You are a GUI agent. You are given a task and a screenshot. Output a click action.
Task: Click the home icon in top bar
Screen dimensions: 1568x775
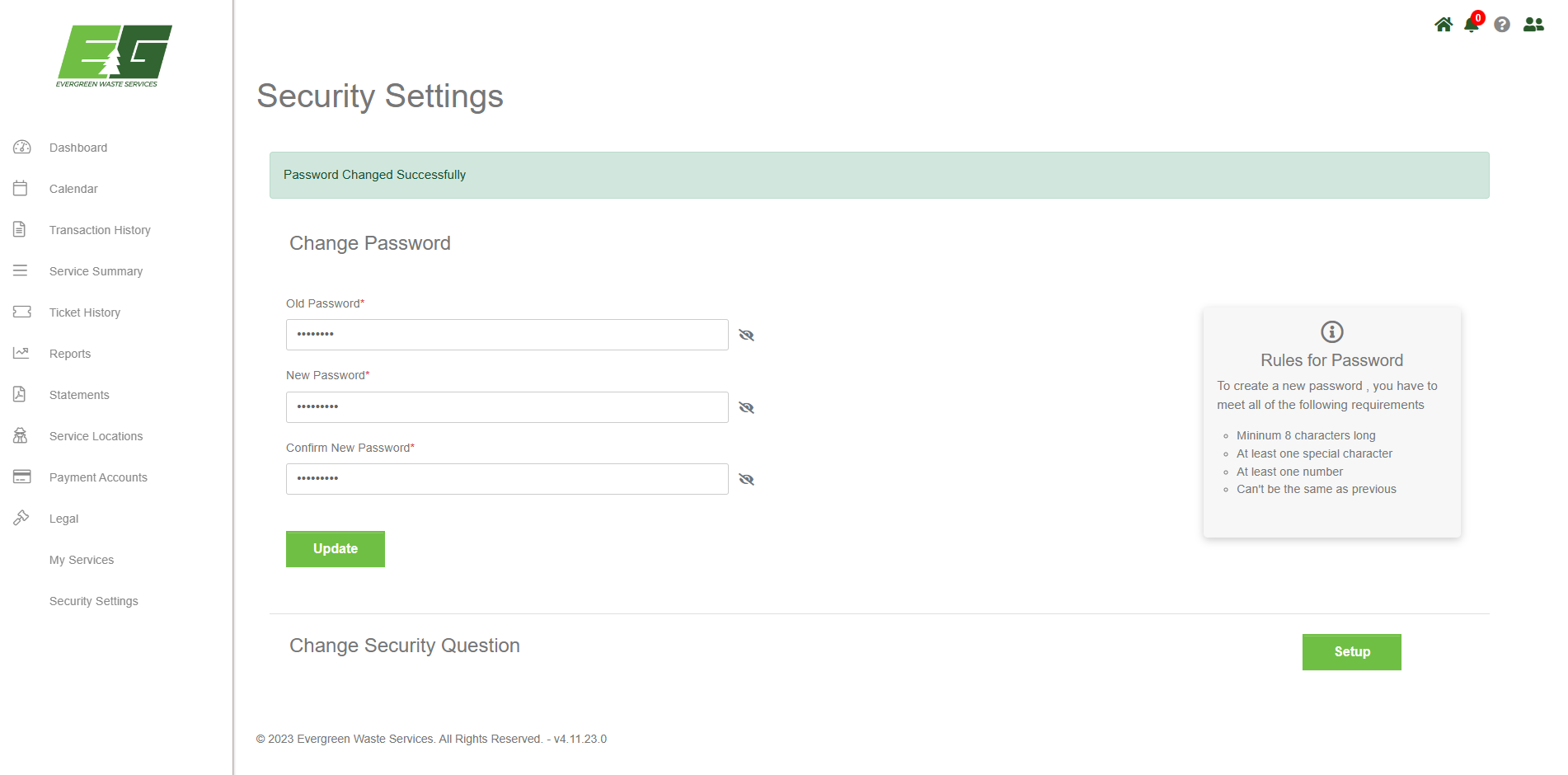(x=1443, y=25)
